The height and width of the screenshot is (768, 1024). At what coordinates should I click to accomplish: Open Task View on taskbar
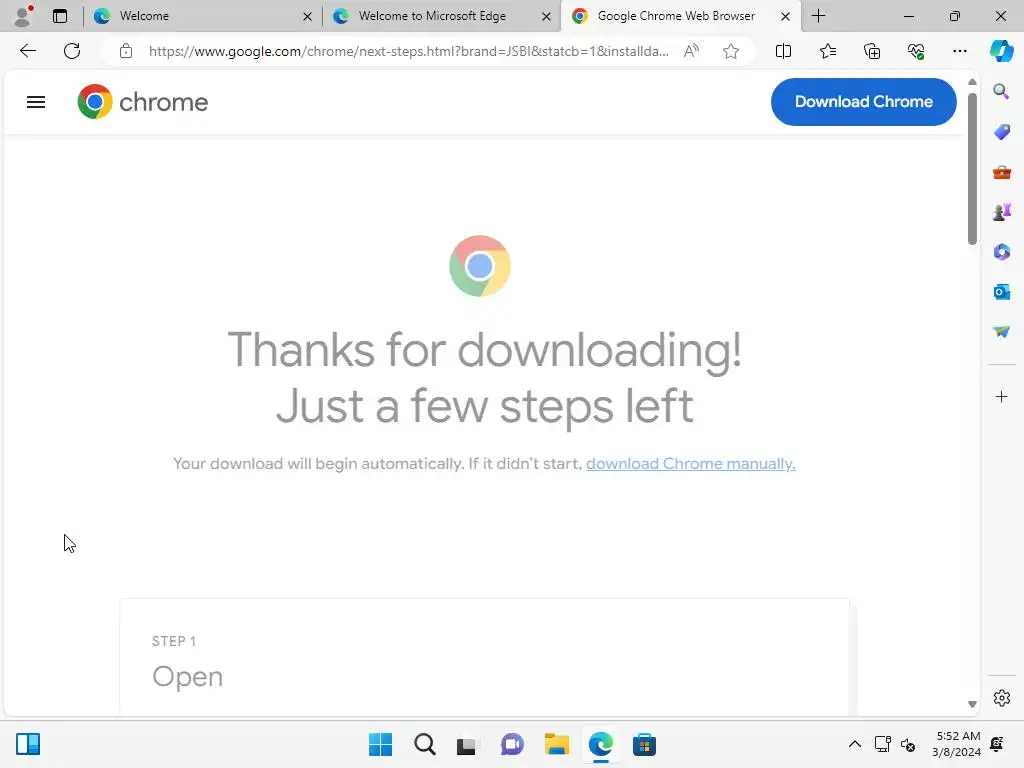tap(466, 744)
